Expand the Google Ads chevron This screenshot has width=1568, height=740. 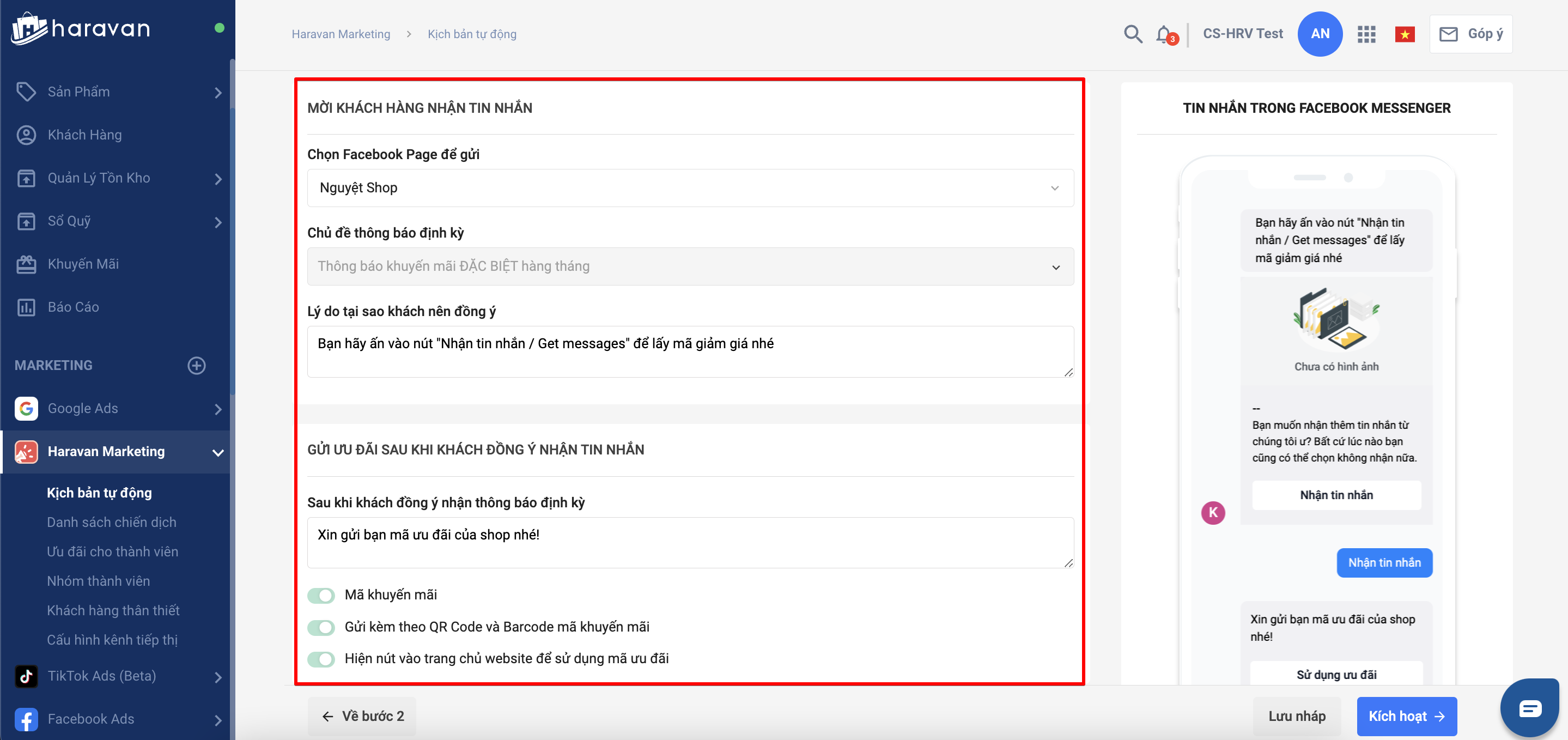[218, 409]
